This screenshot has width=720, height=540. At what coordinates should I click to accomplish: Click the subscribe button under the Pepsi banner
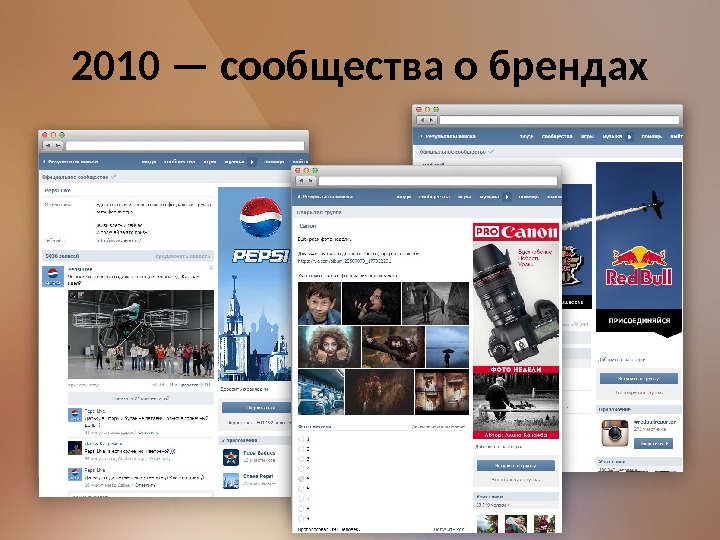(x=256, y=407)
